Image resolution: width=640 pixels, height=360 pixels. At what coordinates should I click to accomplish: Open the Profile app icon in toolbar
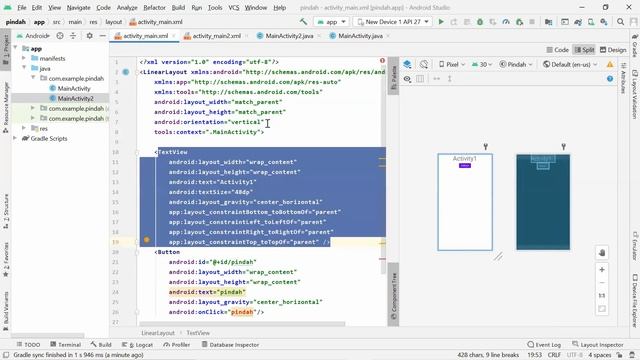(506, 22)
